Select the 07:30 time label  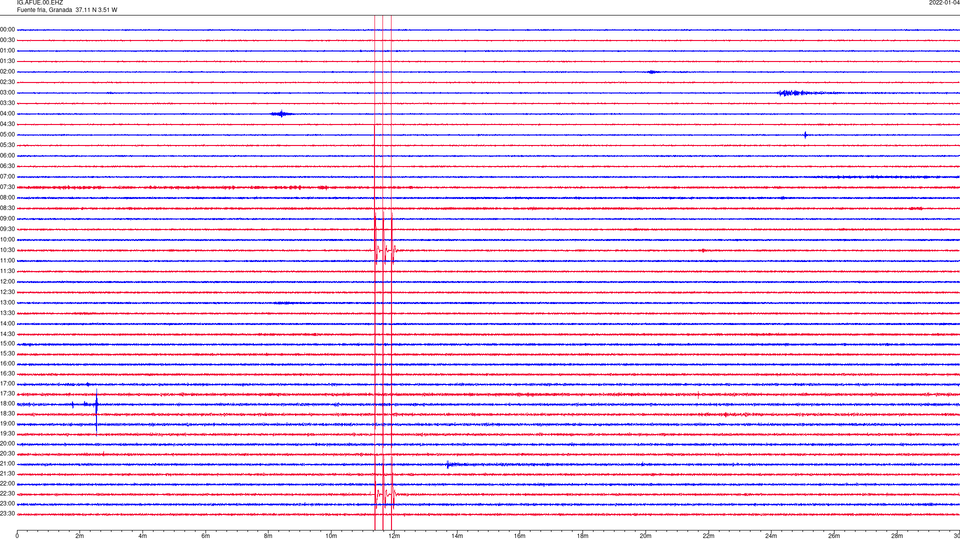[x=7, y=187]
